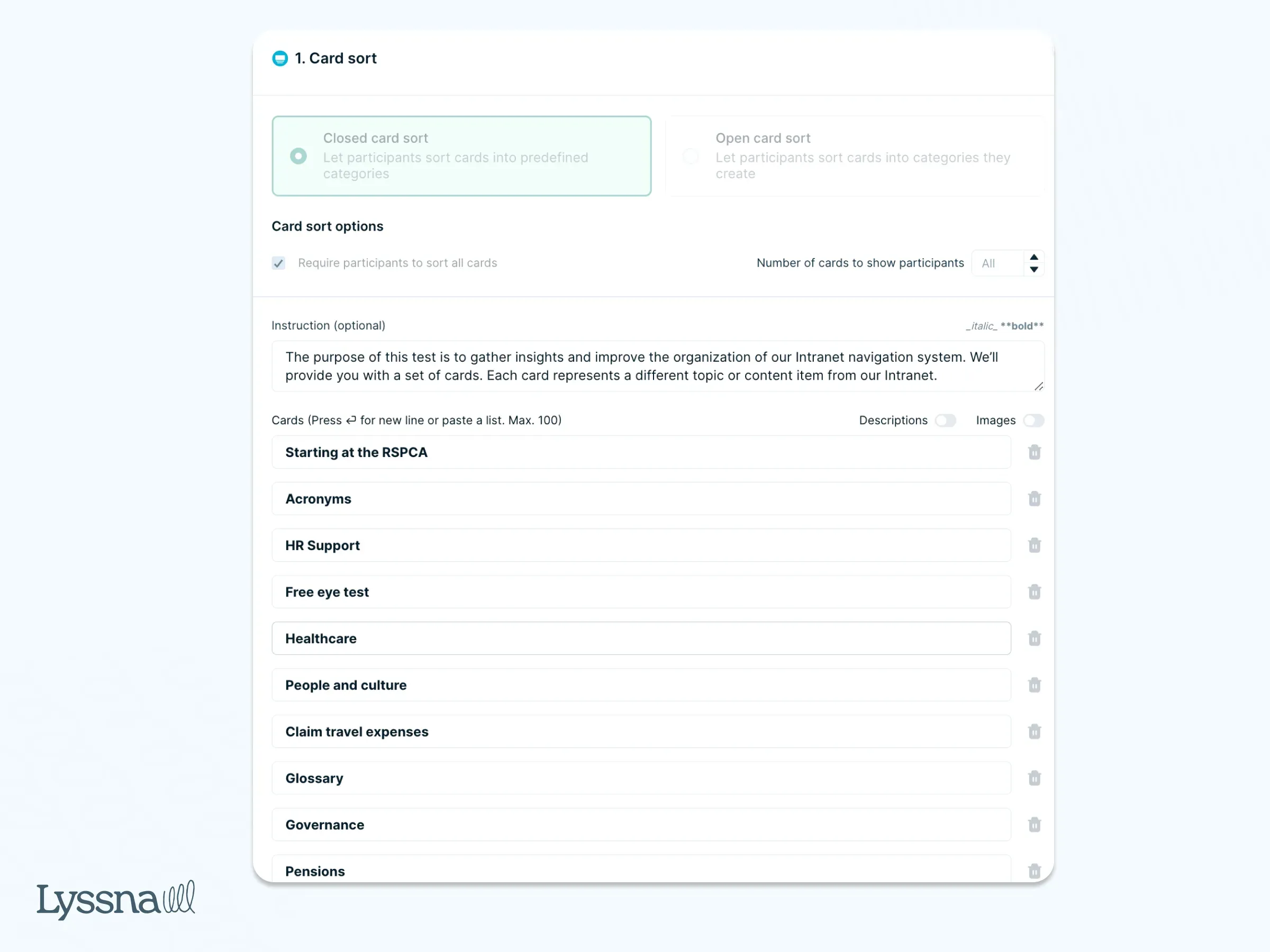This screenshot has width=1270, height=952.
Task: Click the _italic_ formatting hint
Action: pyautogui.click(x=982, y=325)
